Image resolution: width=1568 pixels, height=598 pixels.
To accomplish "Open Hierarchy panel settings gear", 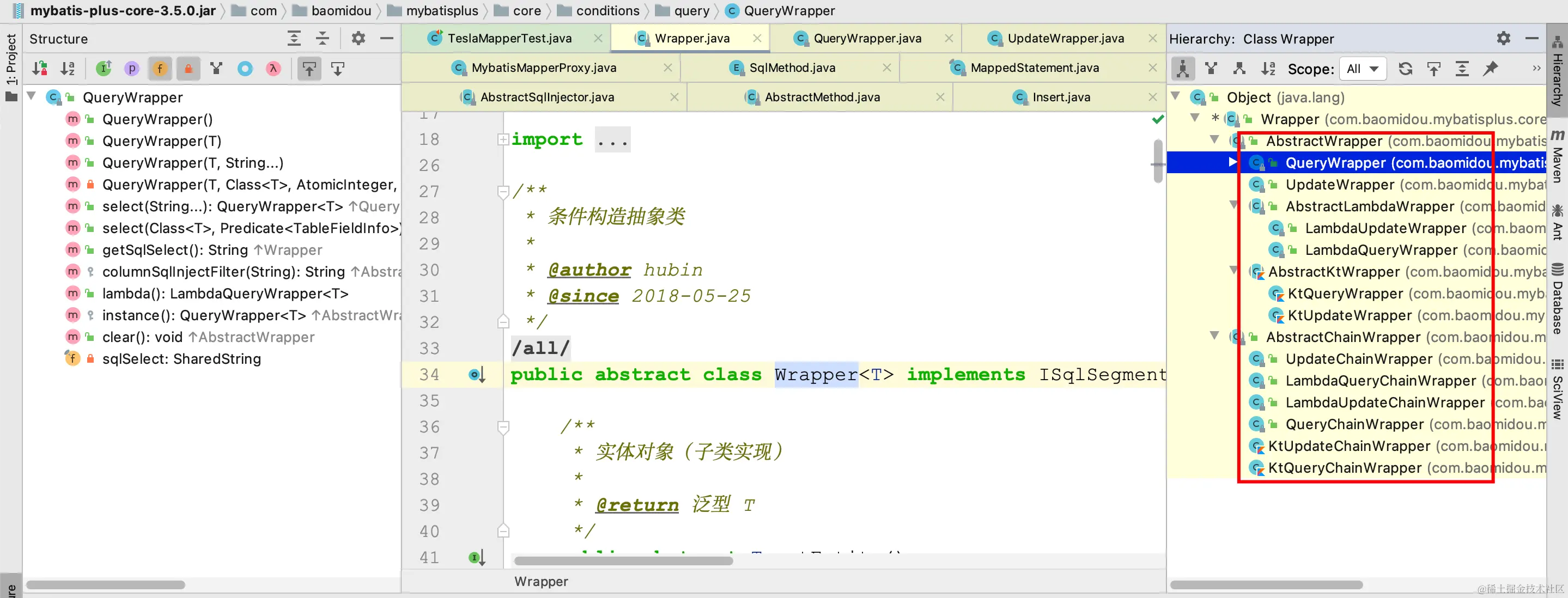I will click(1504, 38).
